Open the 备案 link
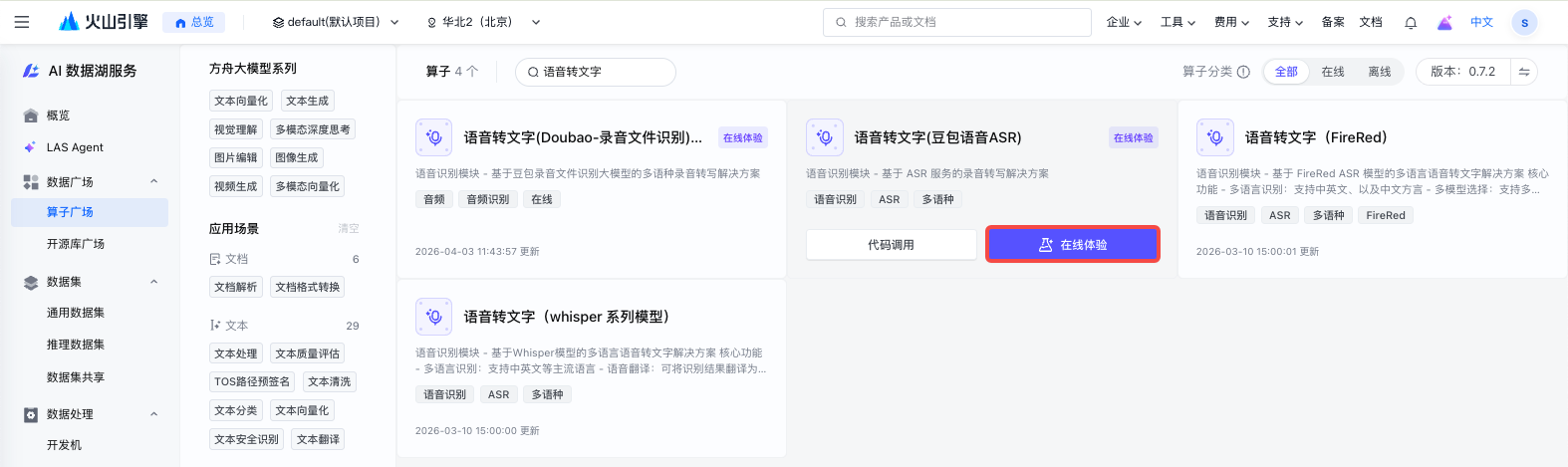Image resolution: width=1568 pixels, height=467 pixels. [x=1333, y=22]
